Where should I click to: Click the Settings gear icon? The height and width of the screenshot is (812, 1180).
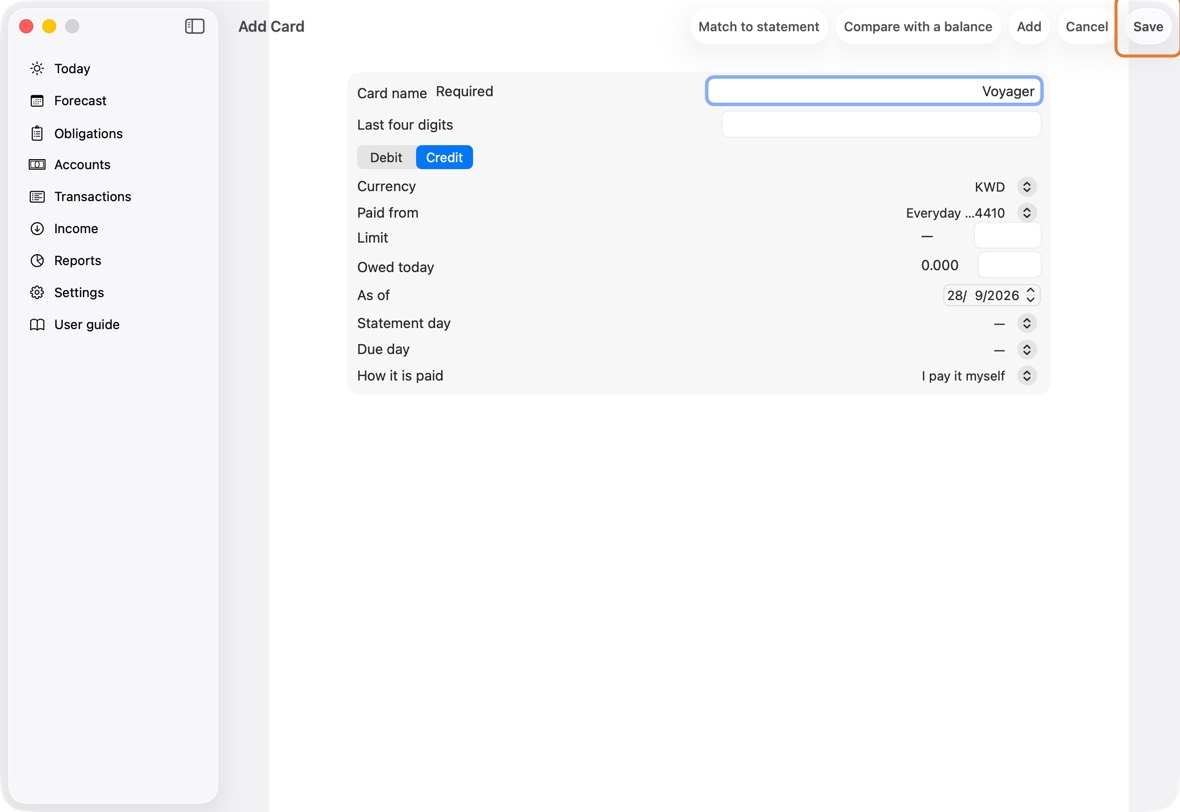coord(37,293)
